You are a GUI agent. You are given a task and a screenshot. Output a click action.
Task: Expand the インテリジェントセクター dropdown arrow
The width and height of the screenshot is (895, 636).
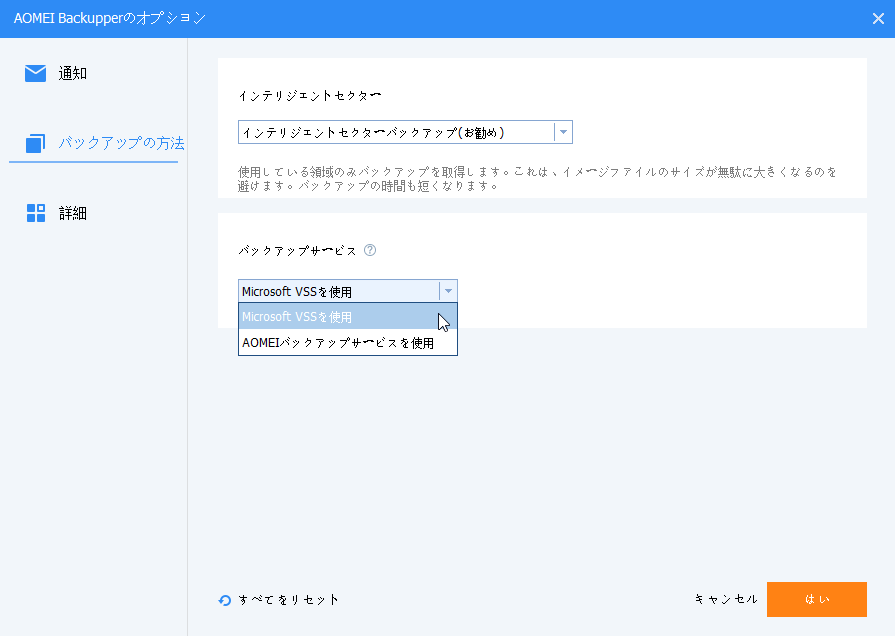pos(563,132)
